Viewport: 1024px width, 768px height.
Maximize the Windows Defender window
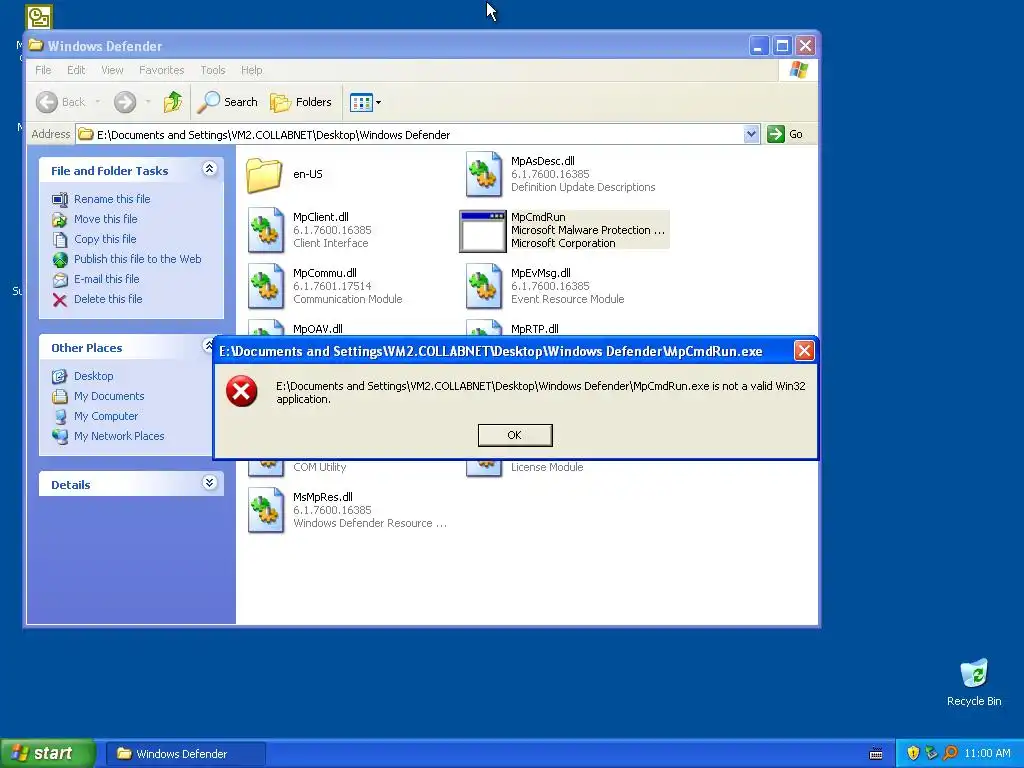coord(782,46)
